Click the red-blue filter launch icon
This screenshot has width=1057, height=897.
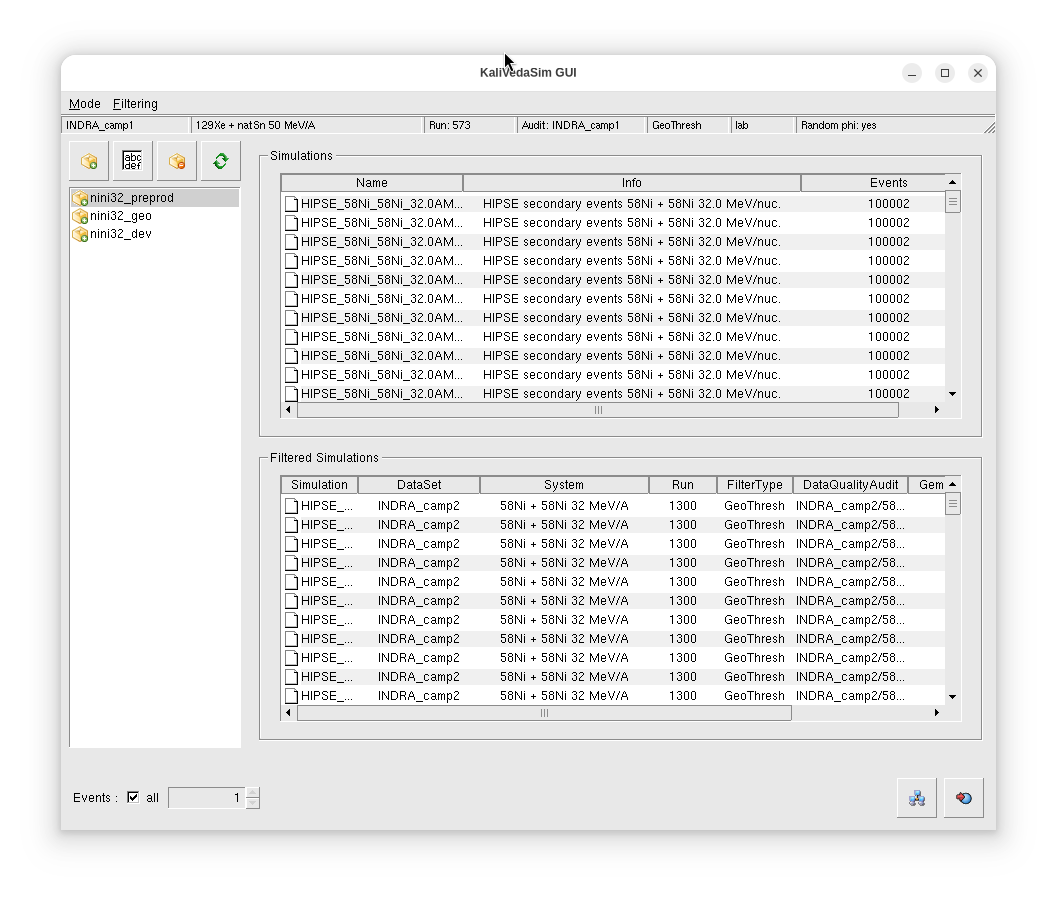pos(963,798)
